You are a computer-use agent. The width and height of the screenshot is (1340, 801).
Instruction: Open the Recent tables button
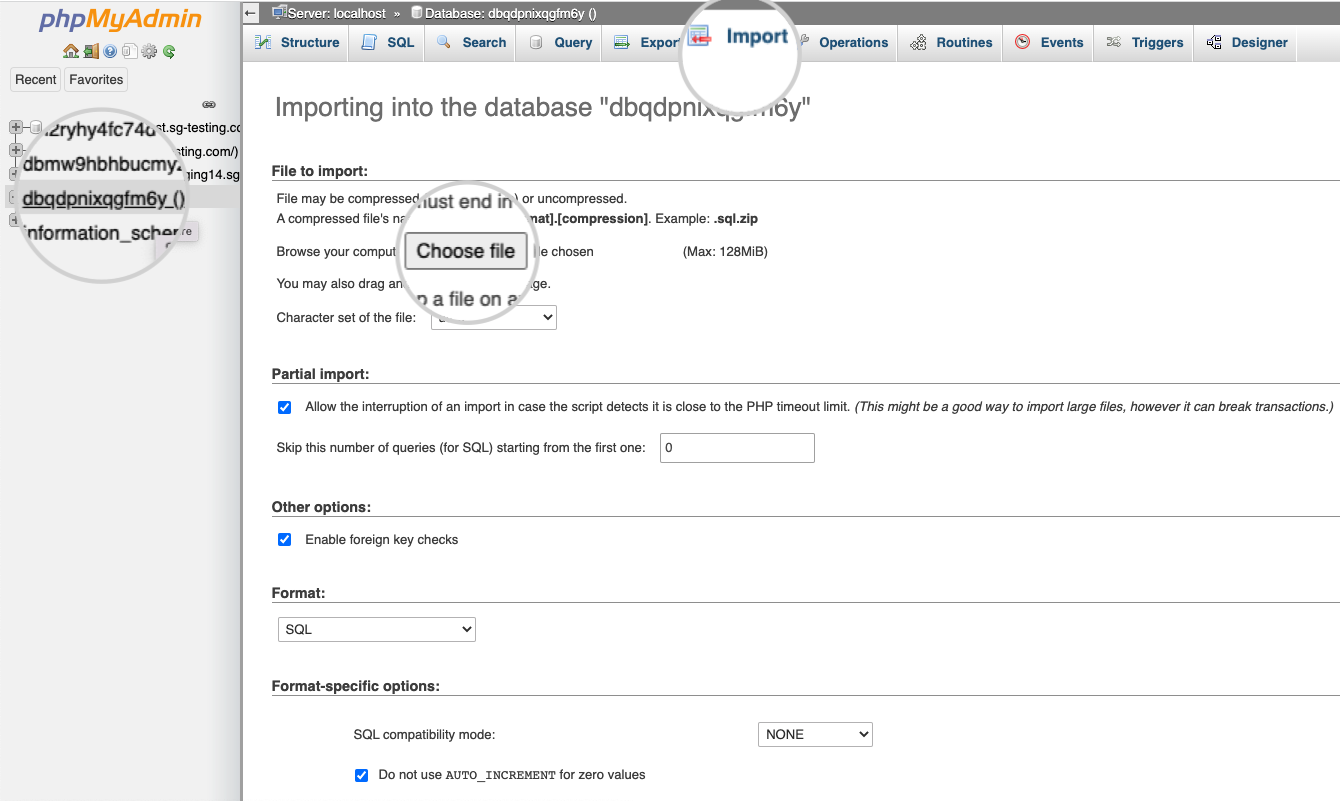coord(36,80)
